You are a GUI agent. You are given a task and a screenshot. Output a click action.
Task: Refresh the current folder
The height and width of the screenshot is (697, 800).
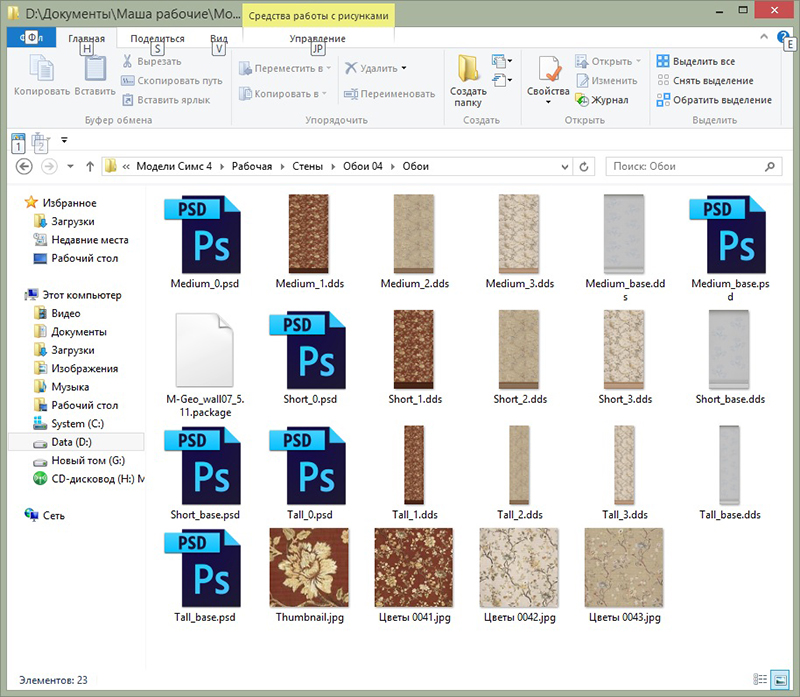click(x=584, y=167)
